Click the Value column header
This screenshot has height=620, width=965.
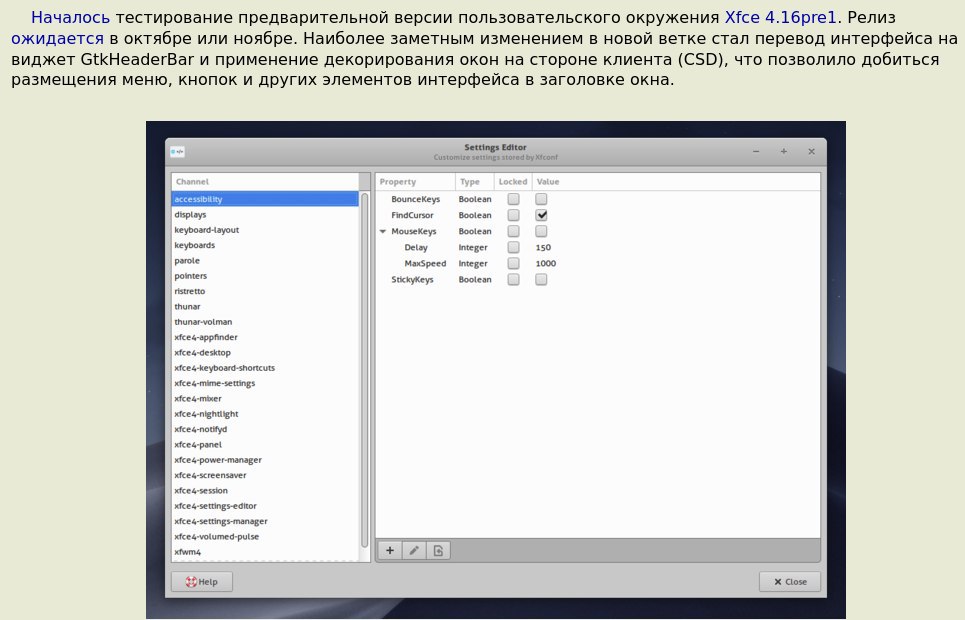(x=676, y=182)
